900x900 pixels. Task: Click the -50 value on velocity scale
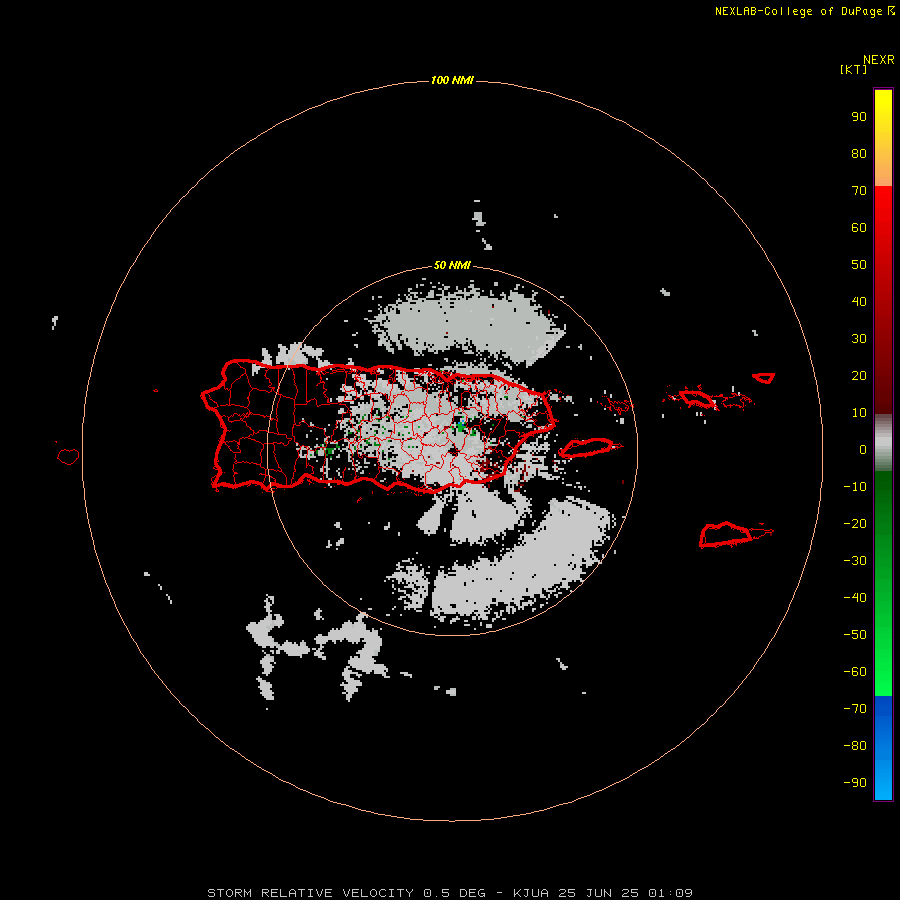(855, 635)
